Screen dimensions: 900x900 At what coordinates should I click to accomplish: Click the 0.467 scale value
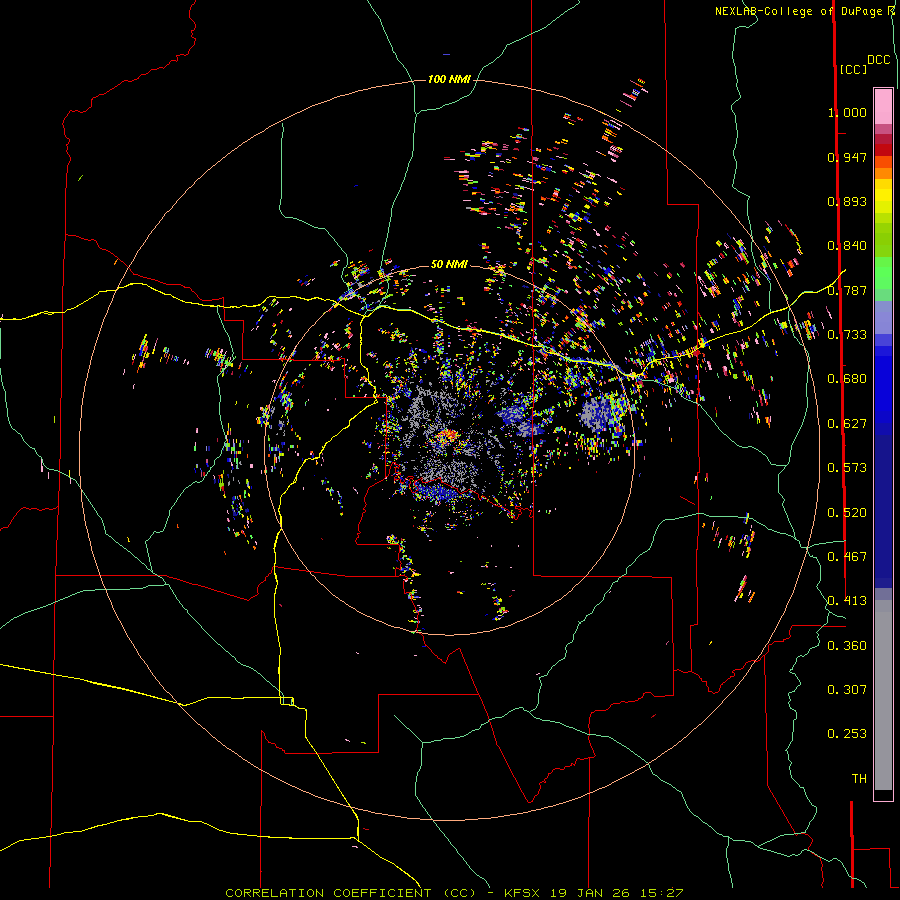pos(847,557)
